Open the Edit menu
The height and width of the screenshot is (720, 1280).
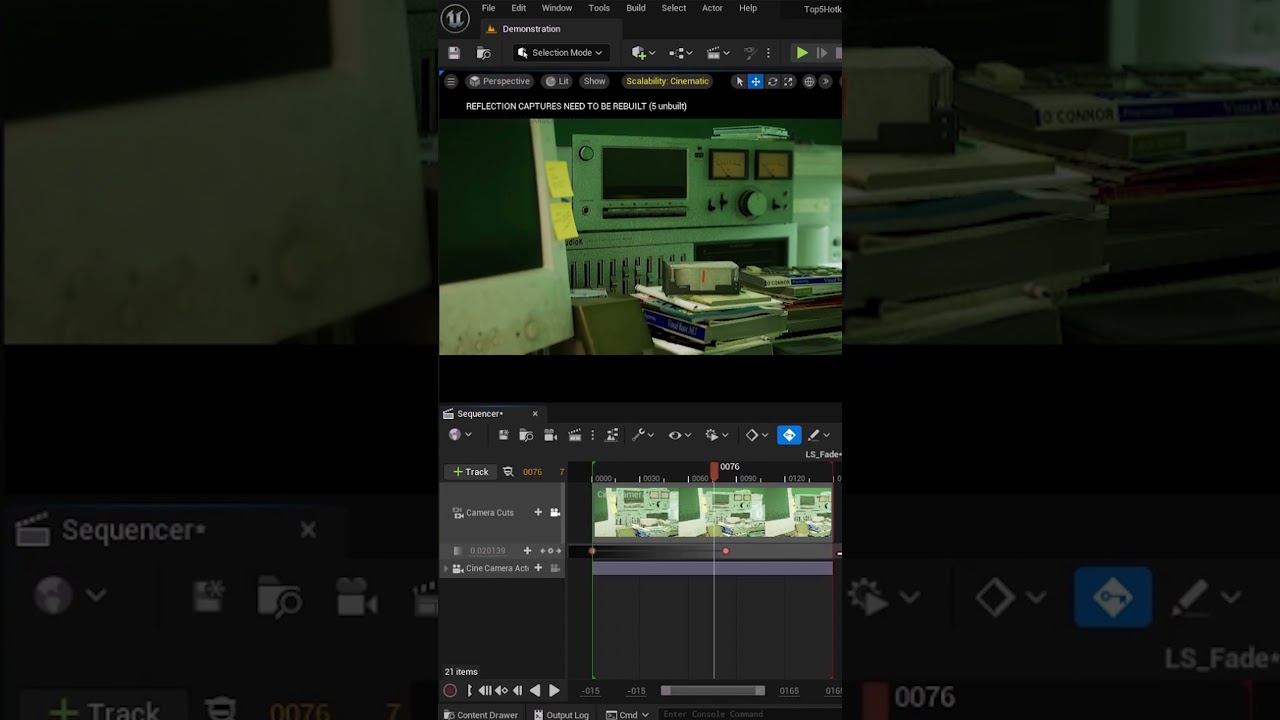pyautogui.click(x=518, y=8)
